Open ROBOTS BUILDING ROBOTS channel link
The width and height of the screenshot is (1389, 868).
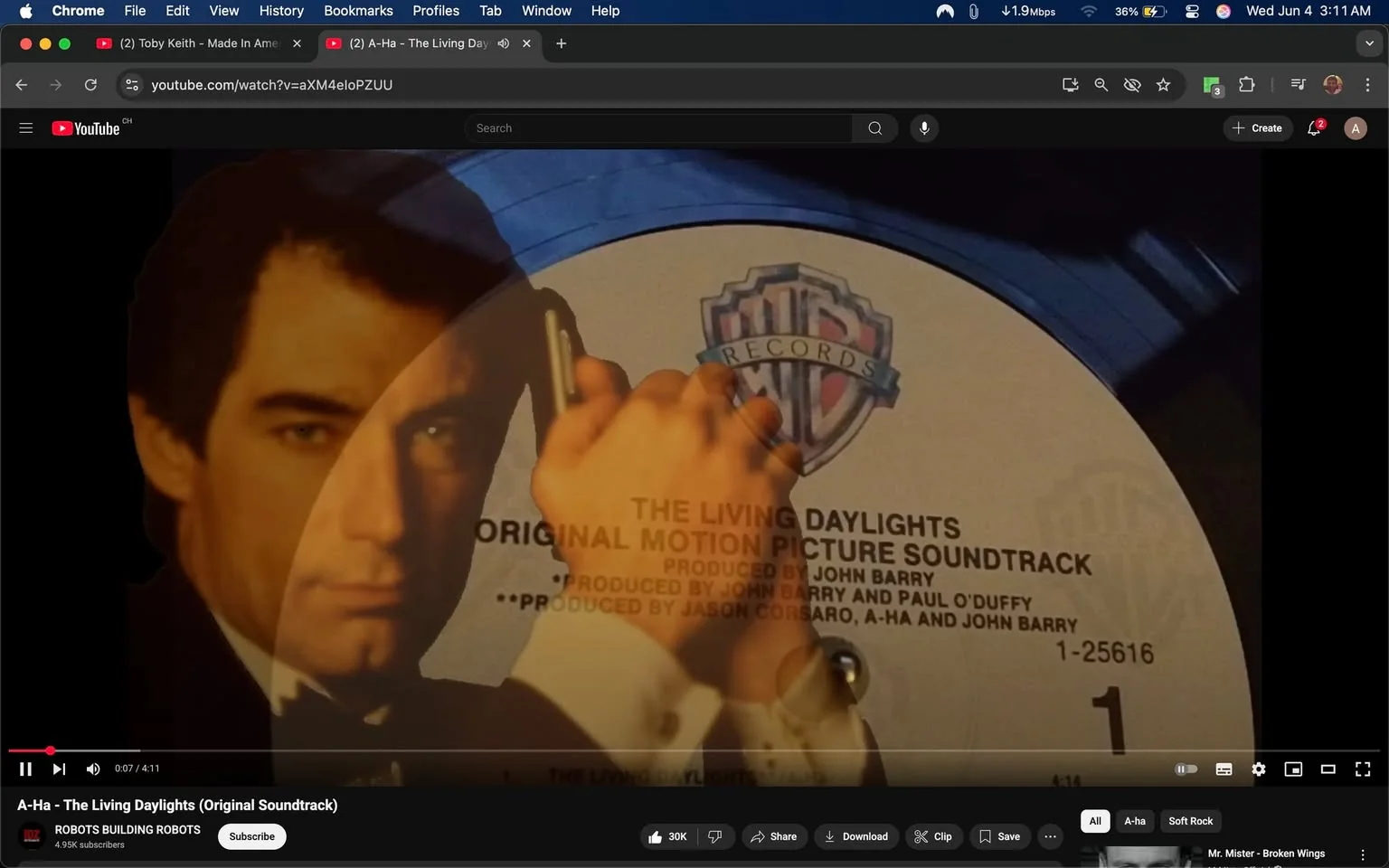click(x=128, y=829)
